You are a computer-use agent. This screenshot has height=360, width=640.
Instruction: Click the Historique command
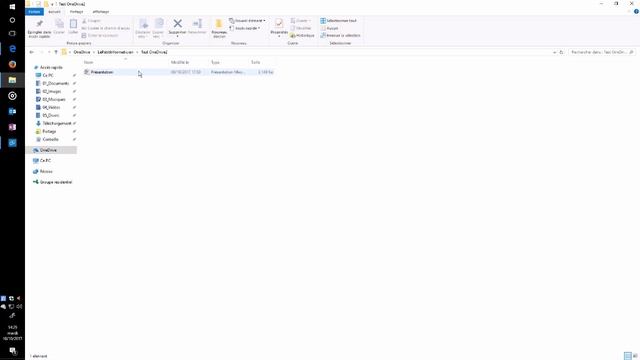coord(302,36)
